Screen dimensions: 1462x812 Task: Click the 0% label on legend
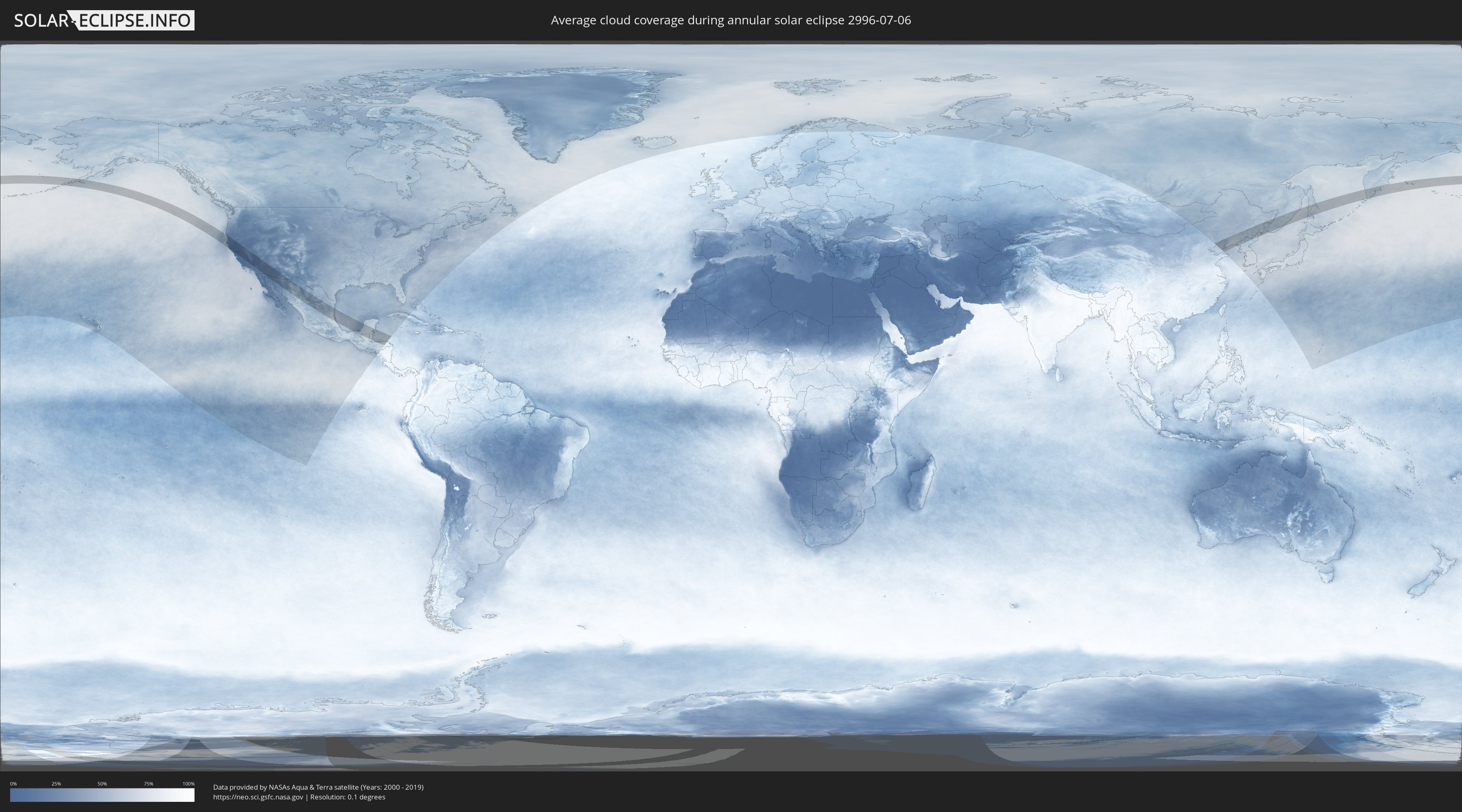(13, 784)
